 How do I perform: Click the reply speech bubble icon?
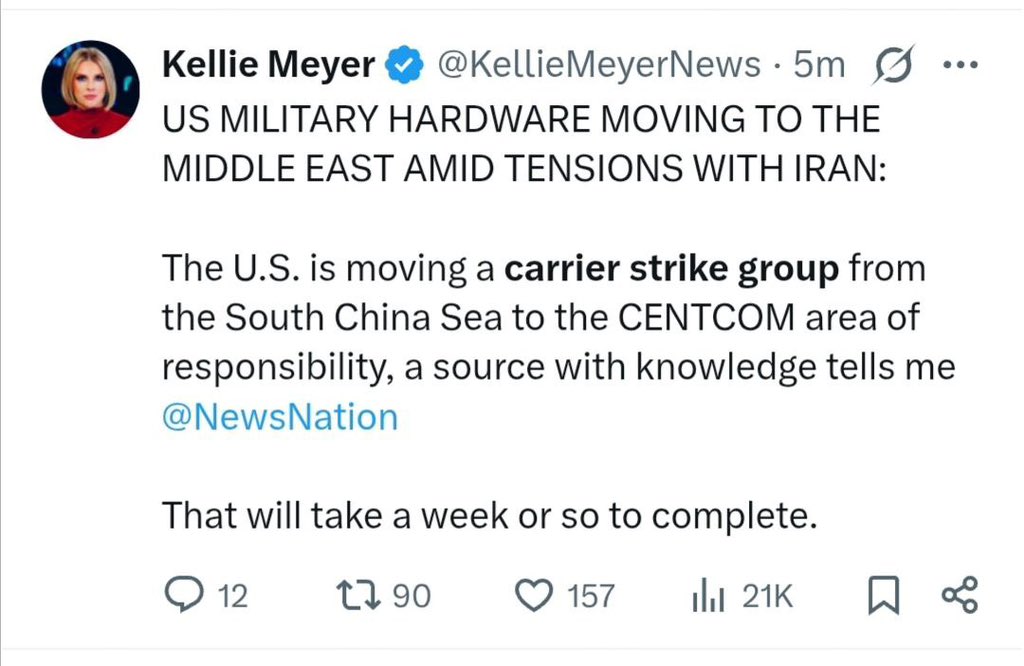(x=184, y=596)
